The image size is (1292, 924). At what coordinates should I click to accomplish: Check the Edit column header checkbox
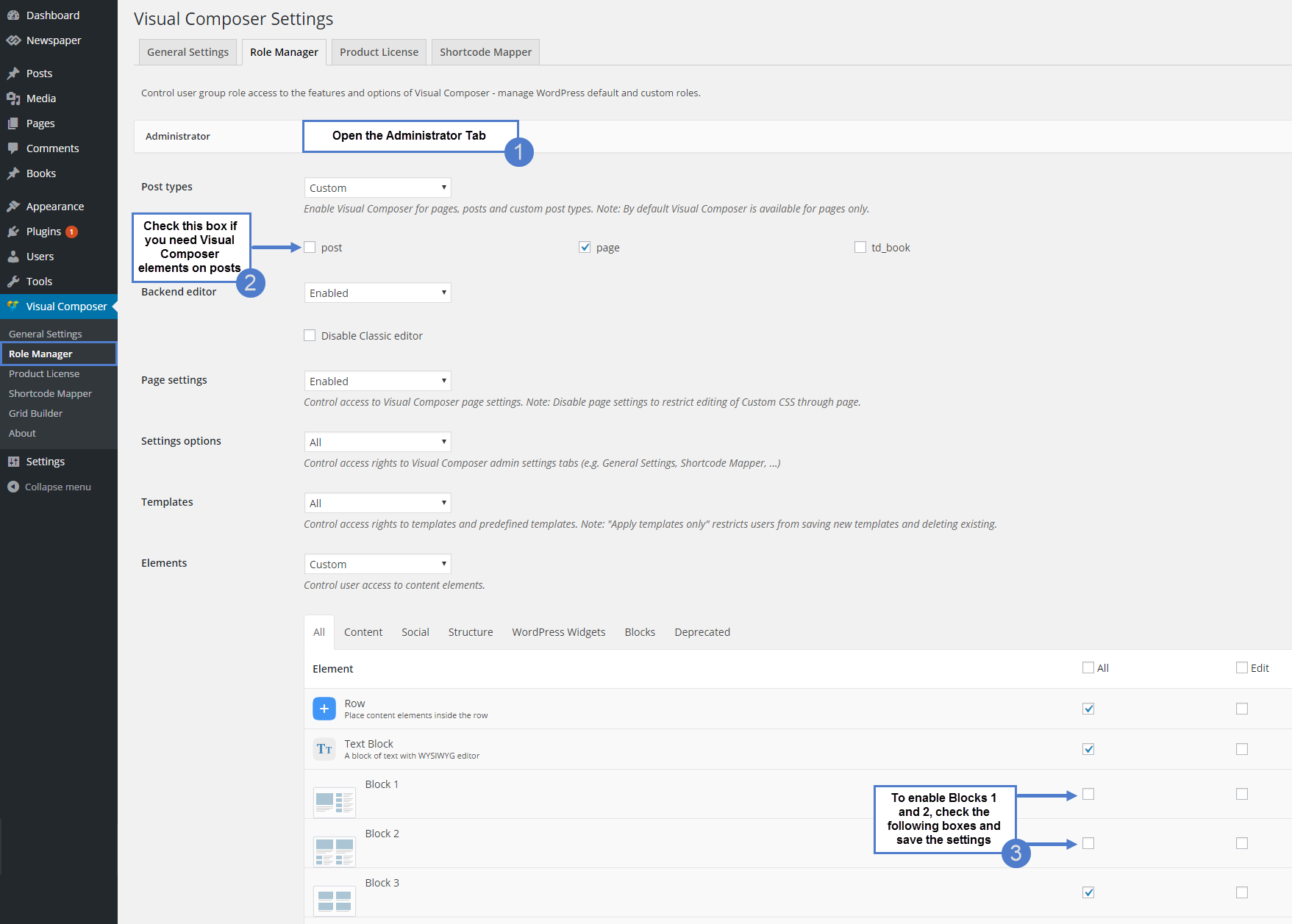[x=1242, y=667]
